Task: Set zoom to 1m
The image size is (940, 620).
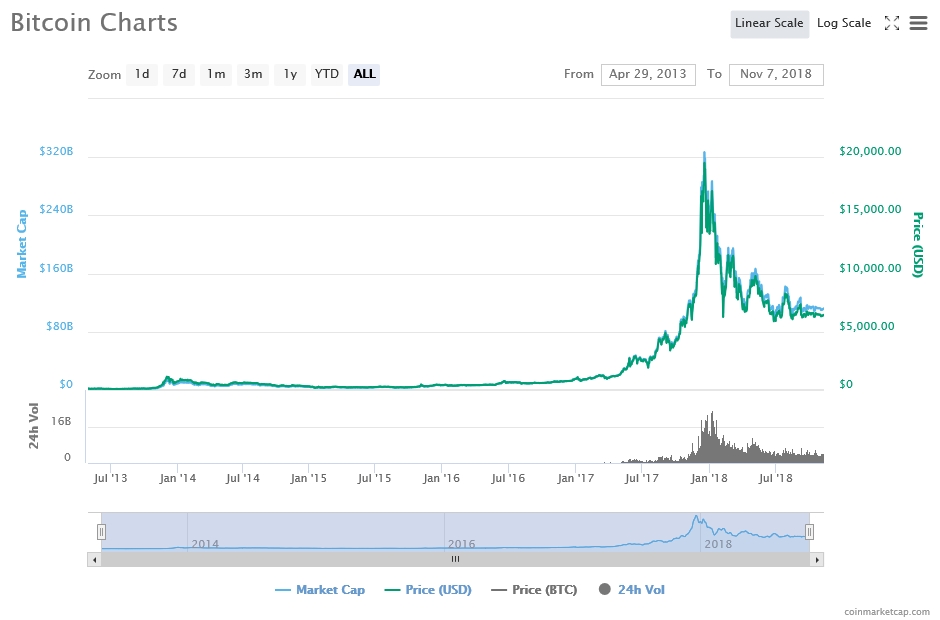Action: (x=216, y=74)
